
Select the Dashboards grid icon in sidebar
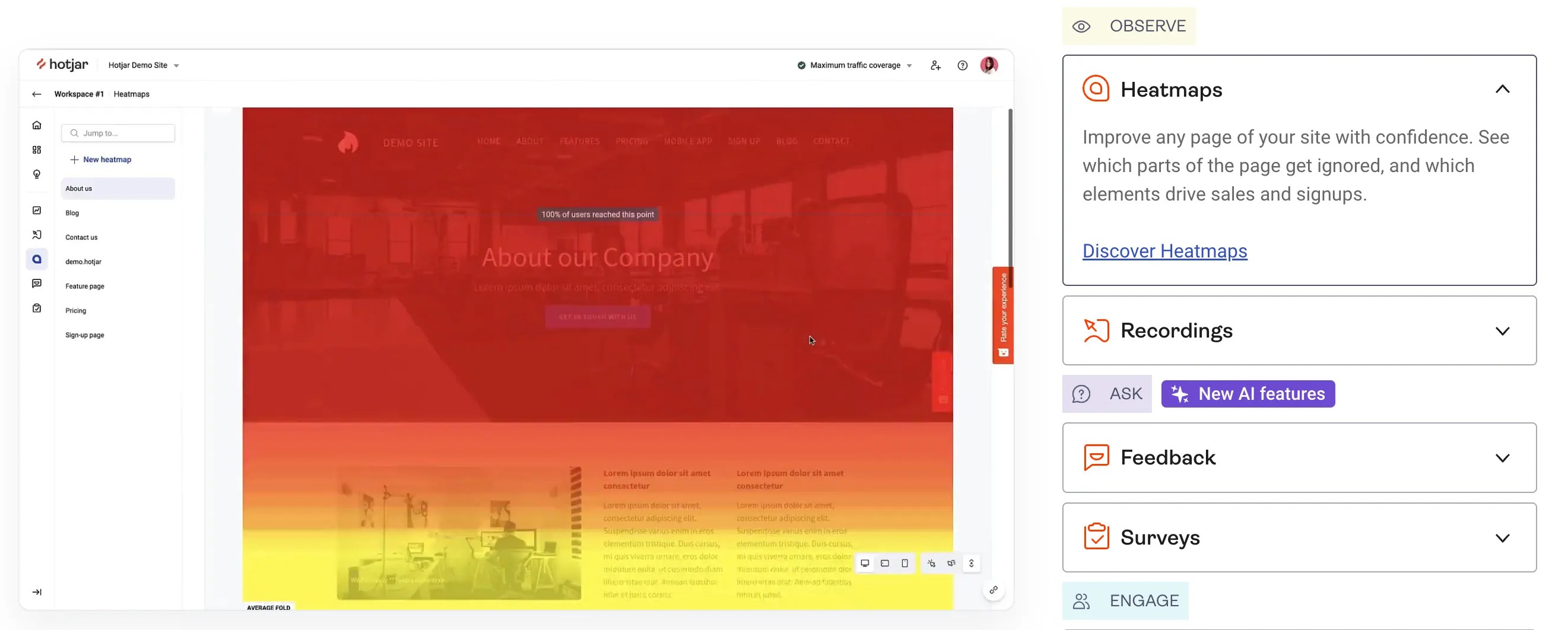pyautogui.click(x=37, y=149)
